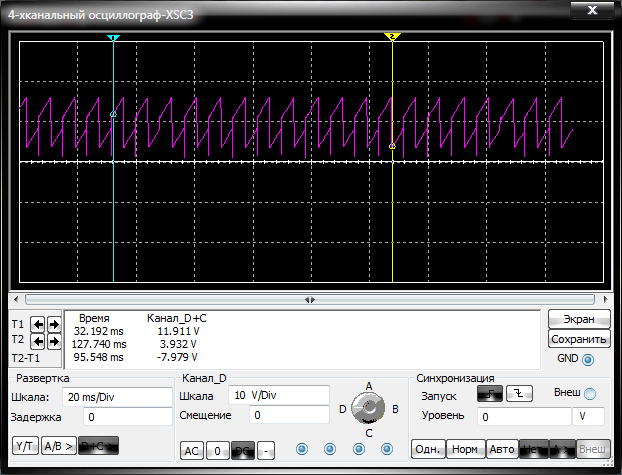622x475 pixels.
Task: Select the falling-edge trigger icon
Action: coord(519,394)
